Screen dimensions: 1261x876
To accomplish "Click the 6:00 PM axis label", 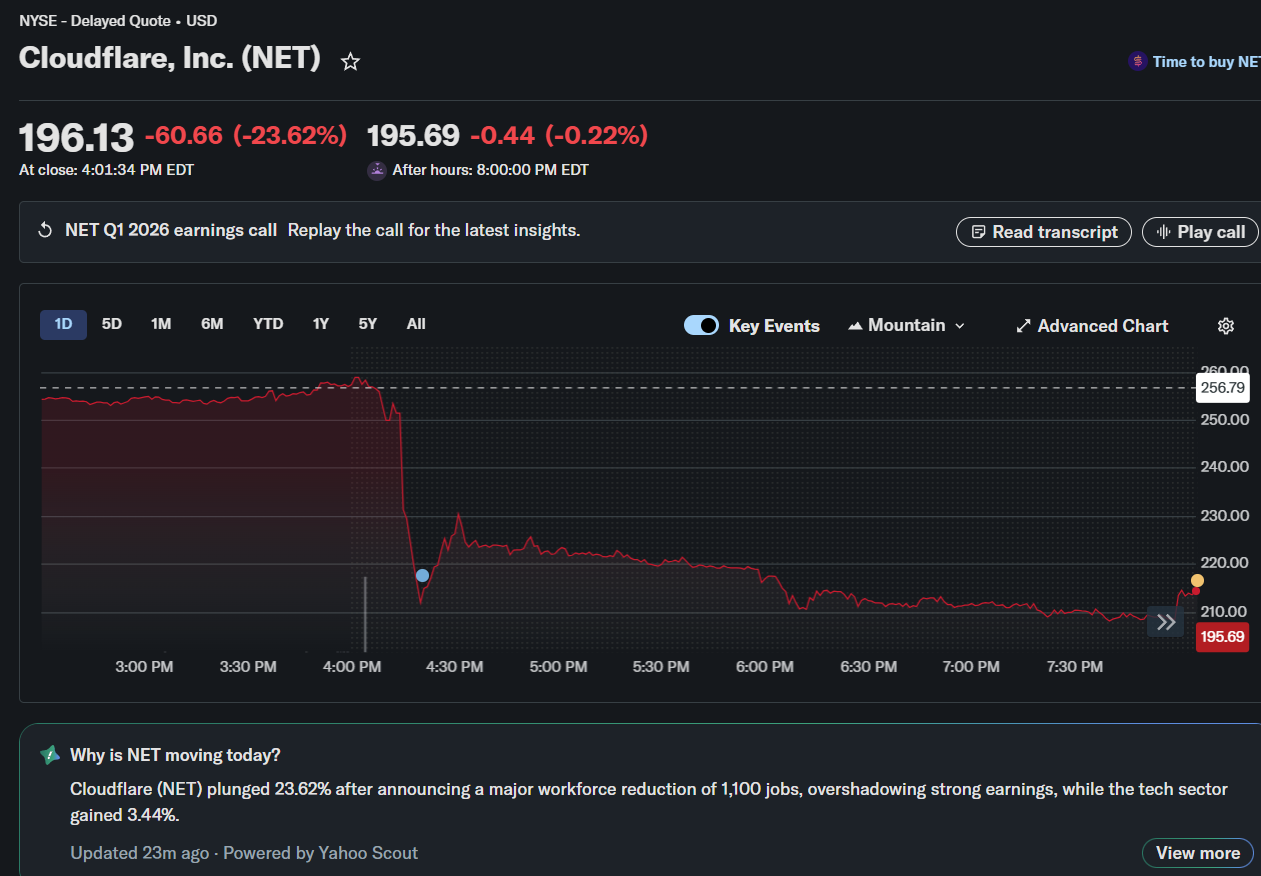I will tap(764, 667).
